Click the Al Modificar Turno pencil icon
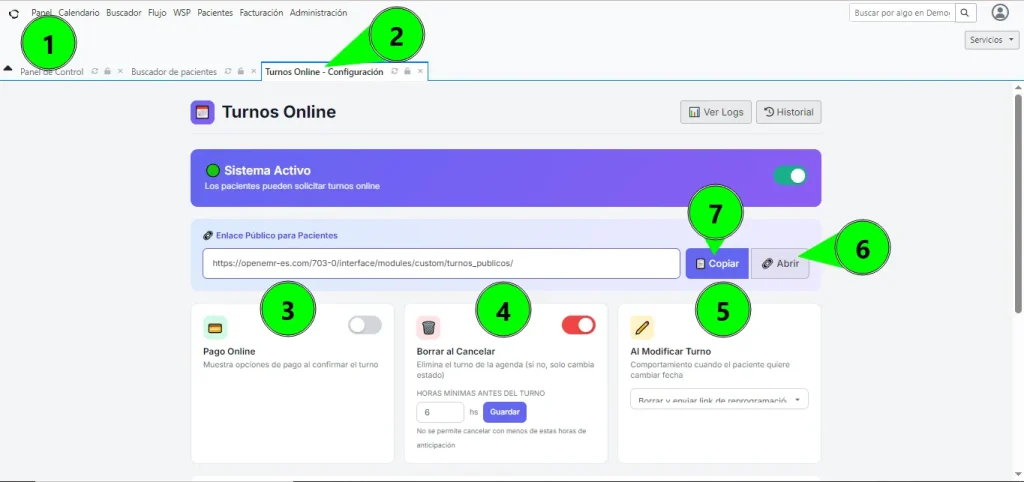 click(x=642, y=328)
